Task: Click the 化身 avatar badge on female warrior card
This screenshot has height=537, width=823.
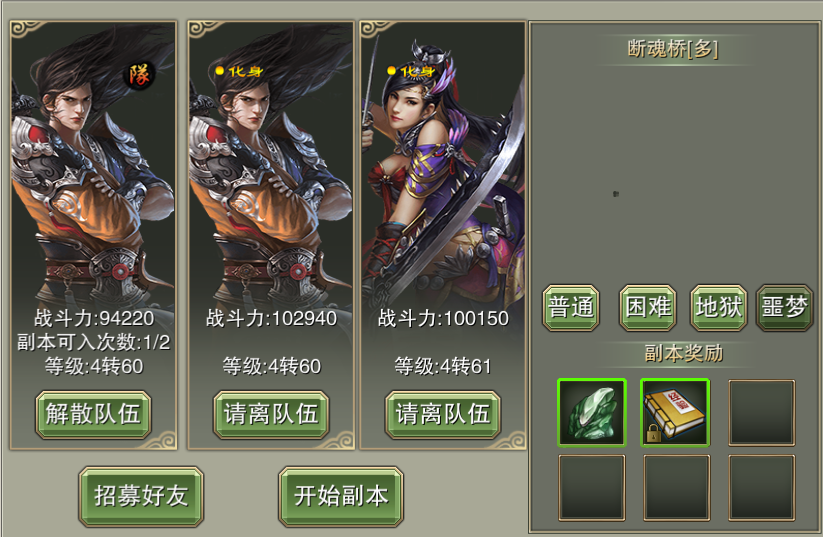Action: (411, 71)
